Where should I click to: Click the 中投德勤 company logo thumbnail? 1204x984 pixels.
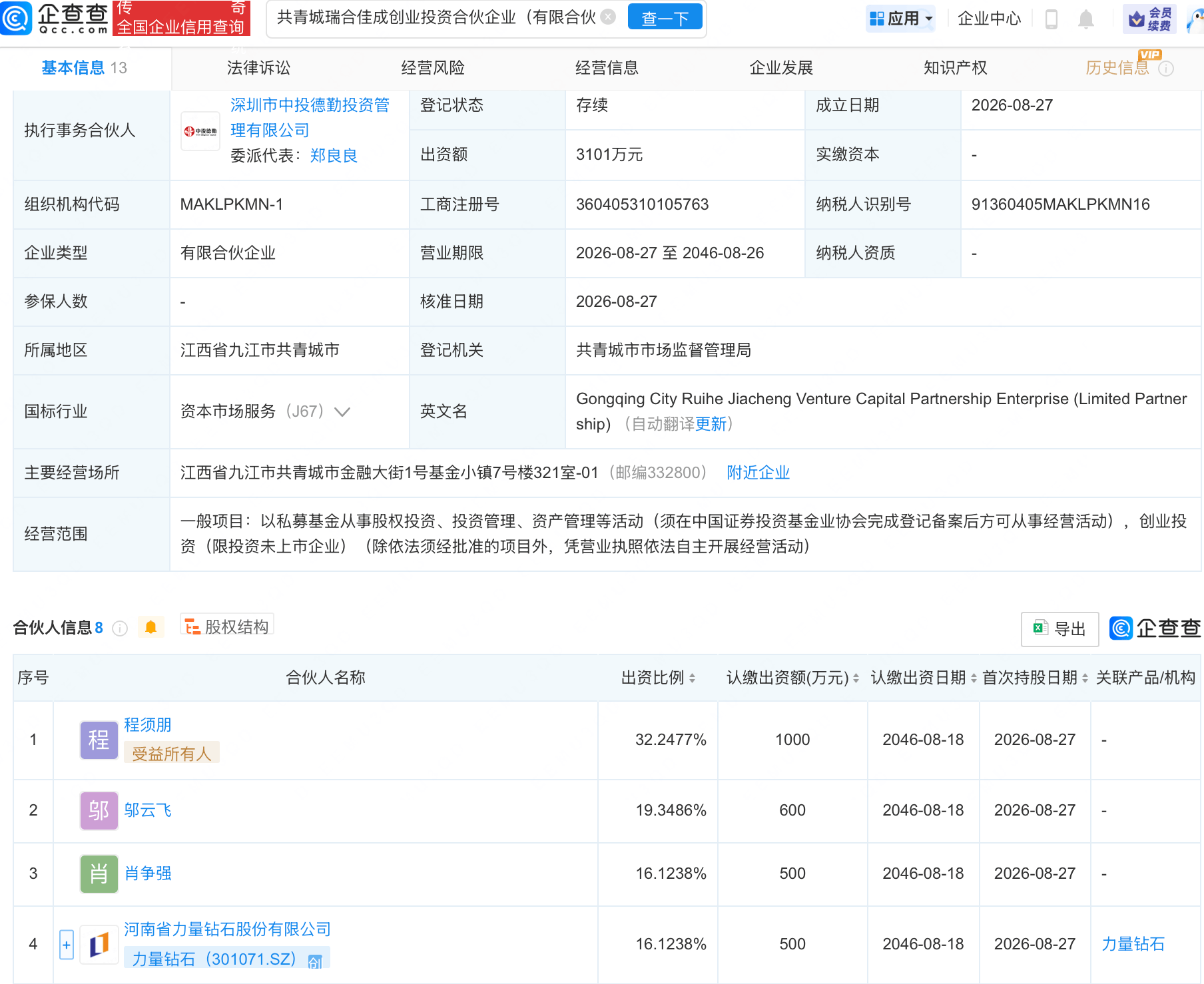point(200,131)
